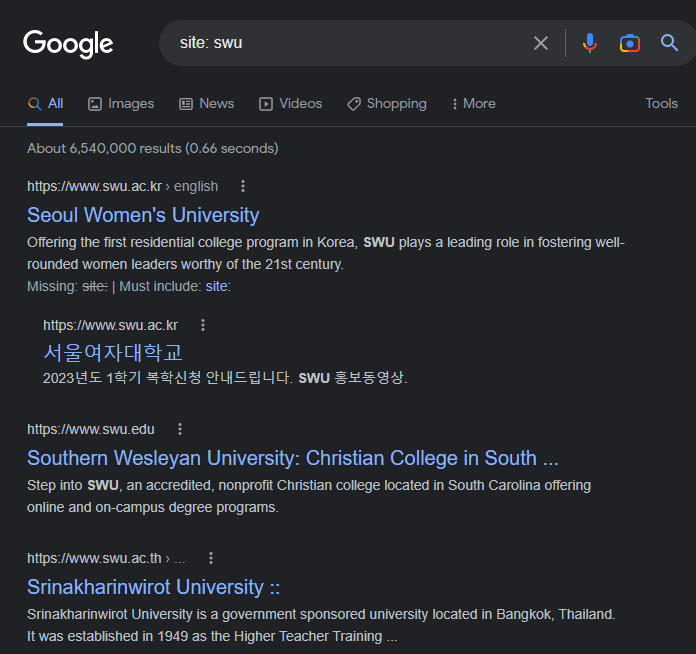Click the 'site:' must include link
The width and height of the screenshot is (696, 654).
(218, 286)
